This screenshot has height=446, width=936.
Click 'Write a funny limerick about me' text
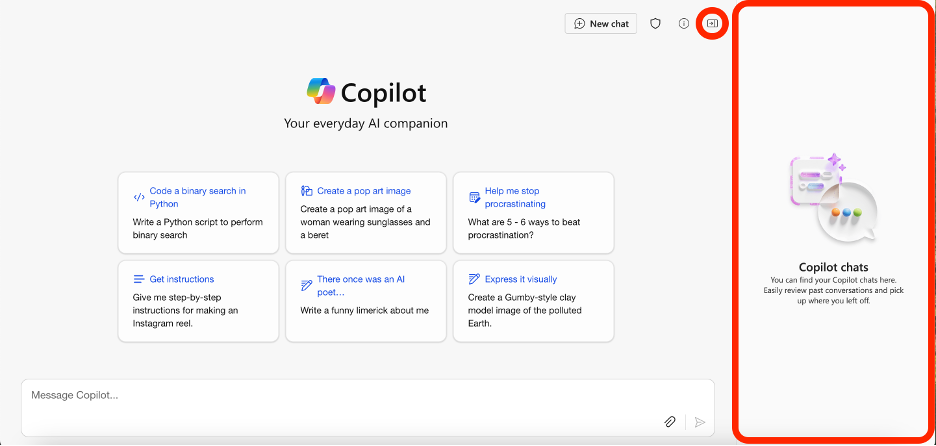coord(365,310)
